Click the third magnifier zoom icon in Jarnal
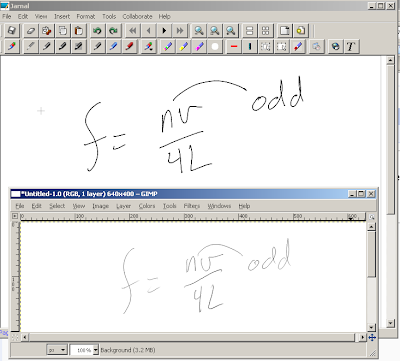 [x=231, y=31]
